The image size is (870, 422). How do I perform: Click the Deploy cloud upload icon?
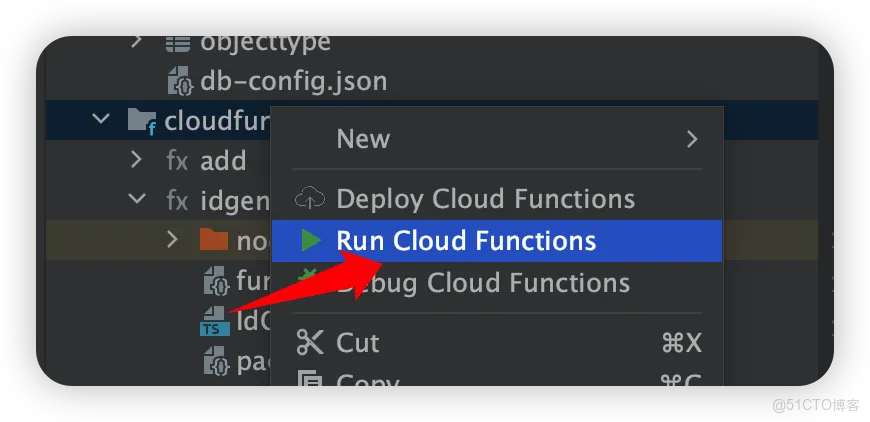click(x=310, y=199)
